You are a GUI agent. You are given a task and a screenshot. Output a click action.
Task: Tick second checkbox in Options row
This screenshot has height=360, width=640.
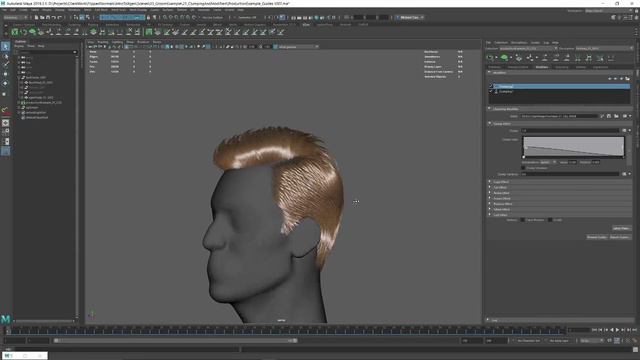550,220
